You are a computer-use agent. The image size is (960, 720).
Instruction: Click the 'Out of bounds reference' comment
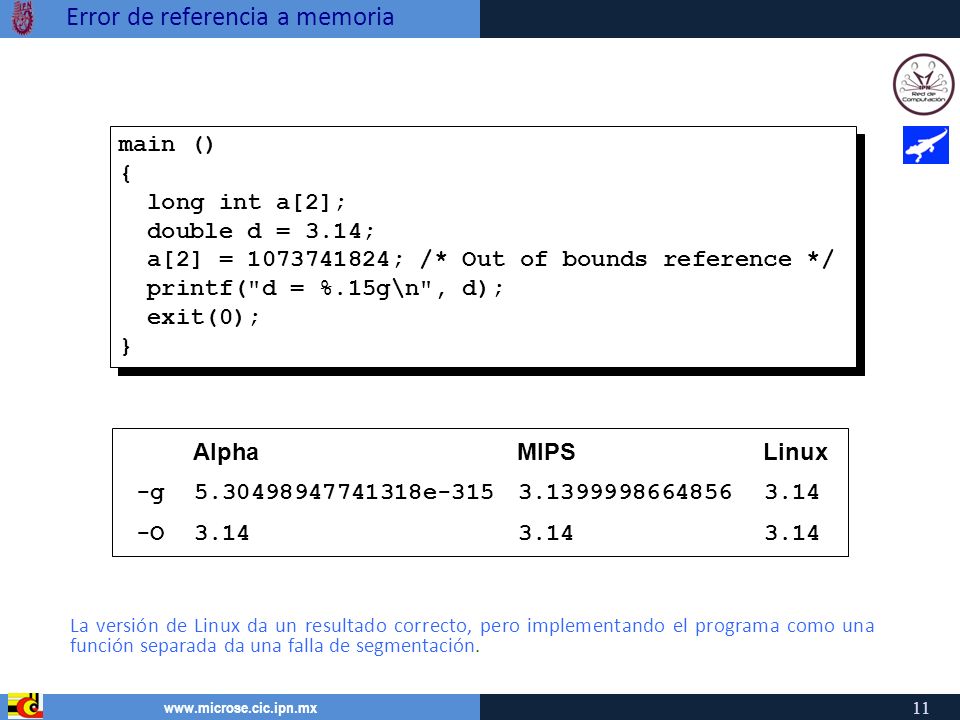tap(626, 259)
